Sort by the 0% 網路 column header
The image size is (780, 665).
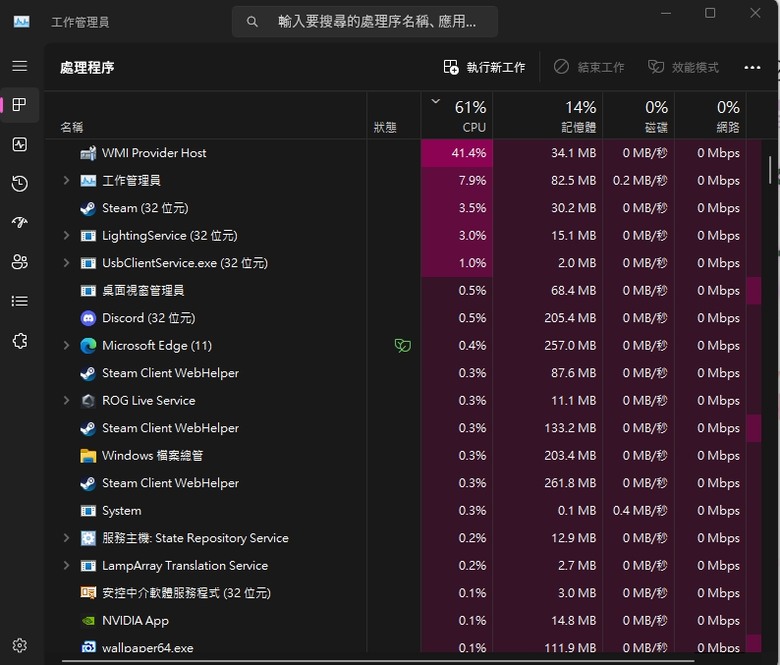[x=710, y=116]
